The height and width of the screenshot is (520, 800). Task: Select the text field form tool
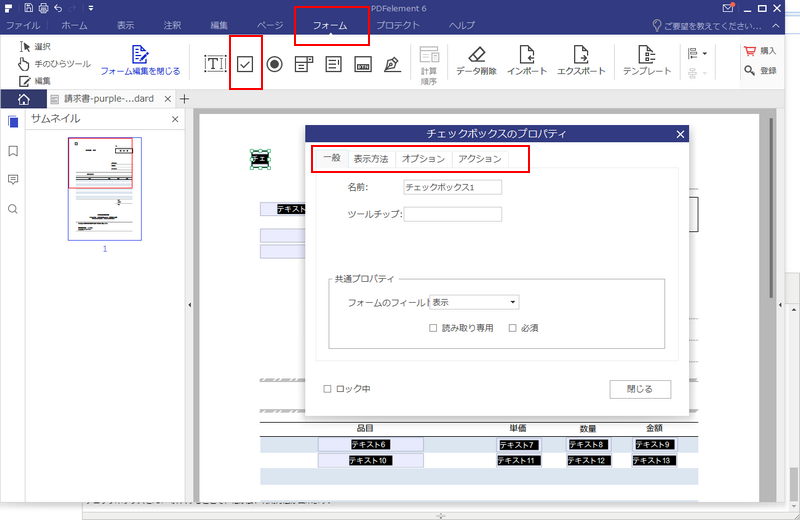(215, 64)
